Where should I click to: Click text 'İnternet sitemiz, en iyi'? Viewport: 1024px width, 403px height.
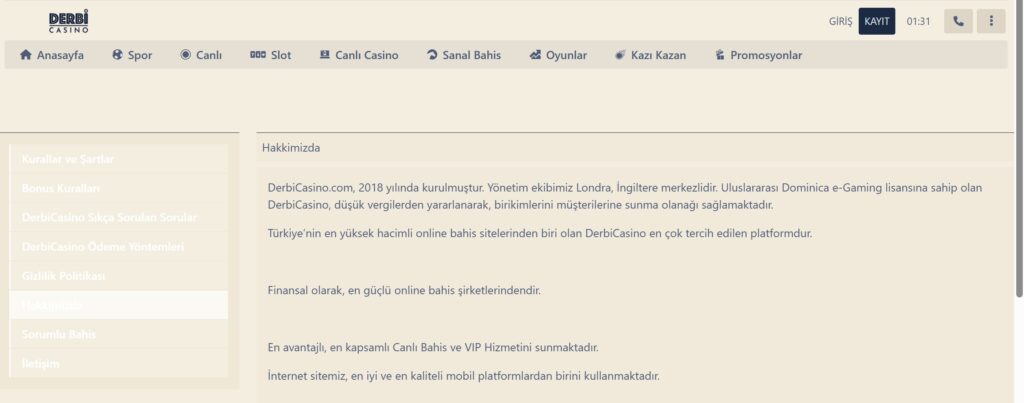464,376
